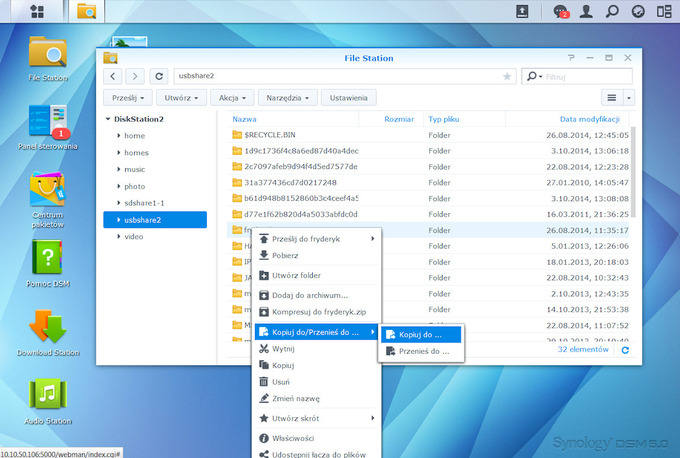The image size is (680, 458).
Task: Open the Akcja dropdown button
Action: pyautogui.click(x=232, y=98)
